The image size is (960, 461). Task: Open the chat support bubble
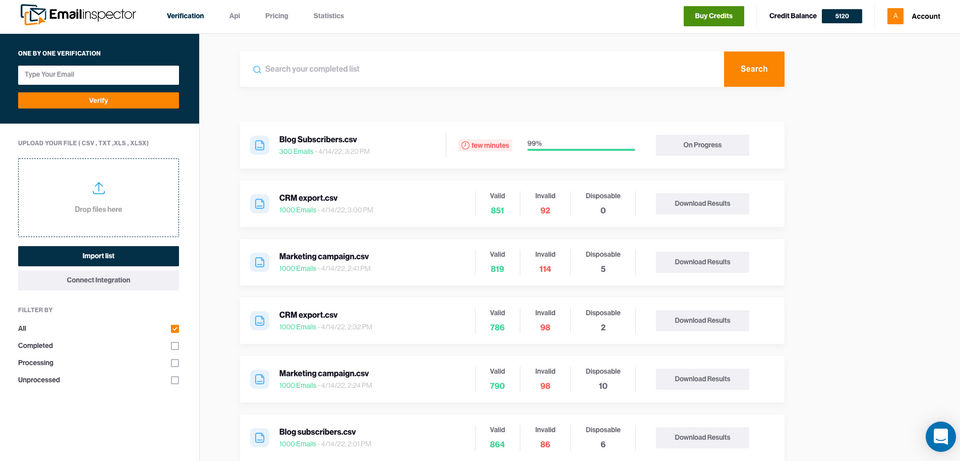[940, 437]
